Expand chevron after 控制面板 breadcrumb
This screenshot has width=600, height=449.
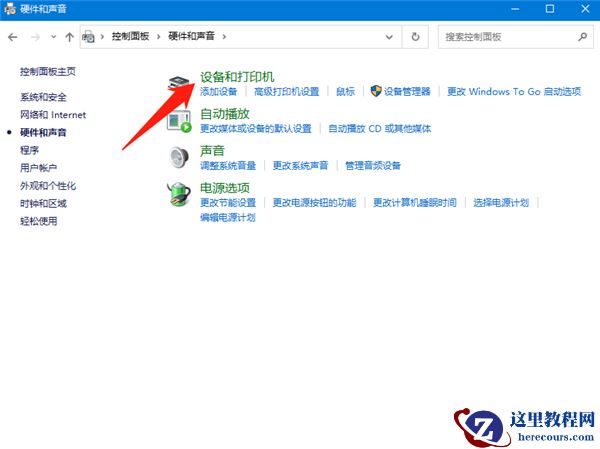(x=158, y=37)
